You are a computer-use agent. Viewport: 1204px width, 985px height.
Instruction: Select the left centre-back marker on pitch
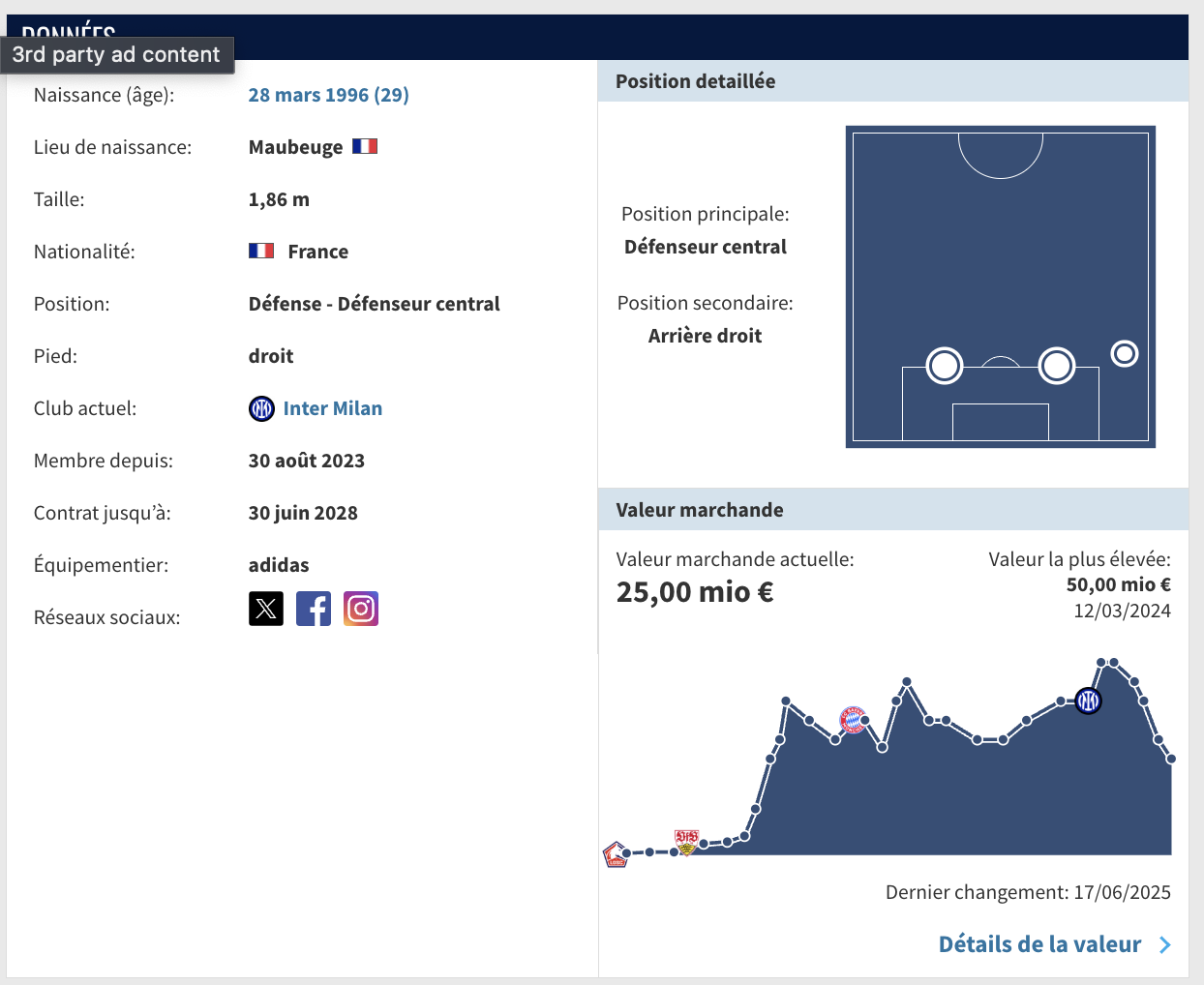pyautogui.click(x=945, y=366)
